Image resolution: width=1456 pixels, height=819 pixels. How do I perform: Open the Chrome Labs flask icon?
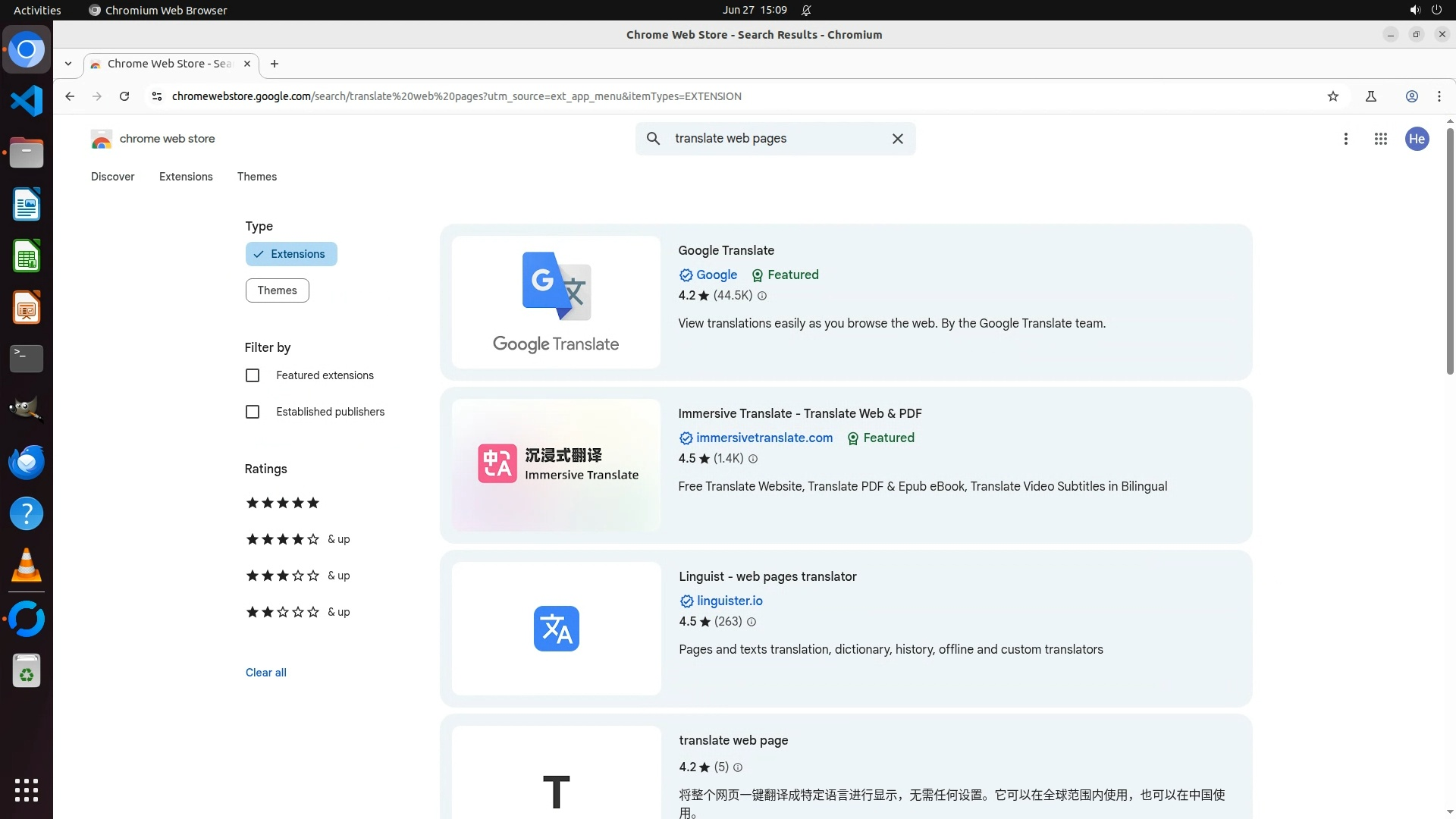[1371, 96]
